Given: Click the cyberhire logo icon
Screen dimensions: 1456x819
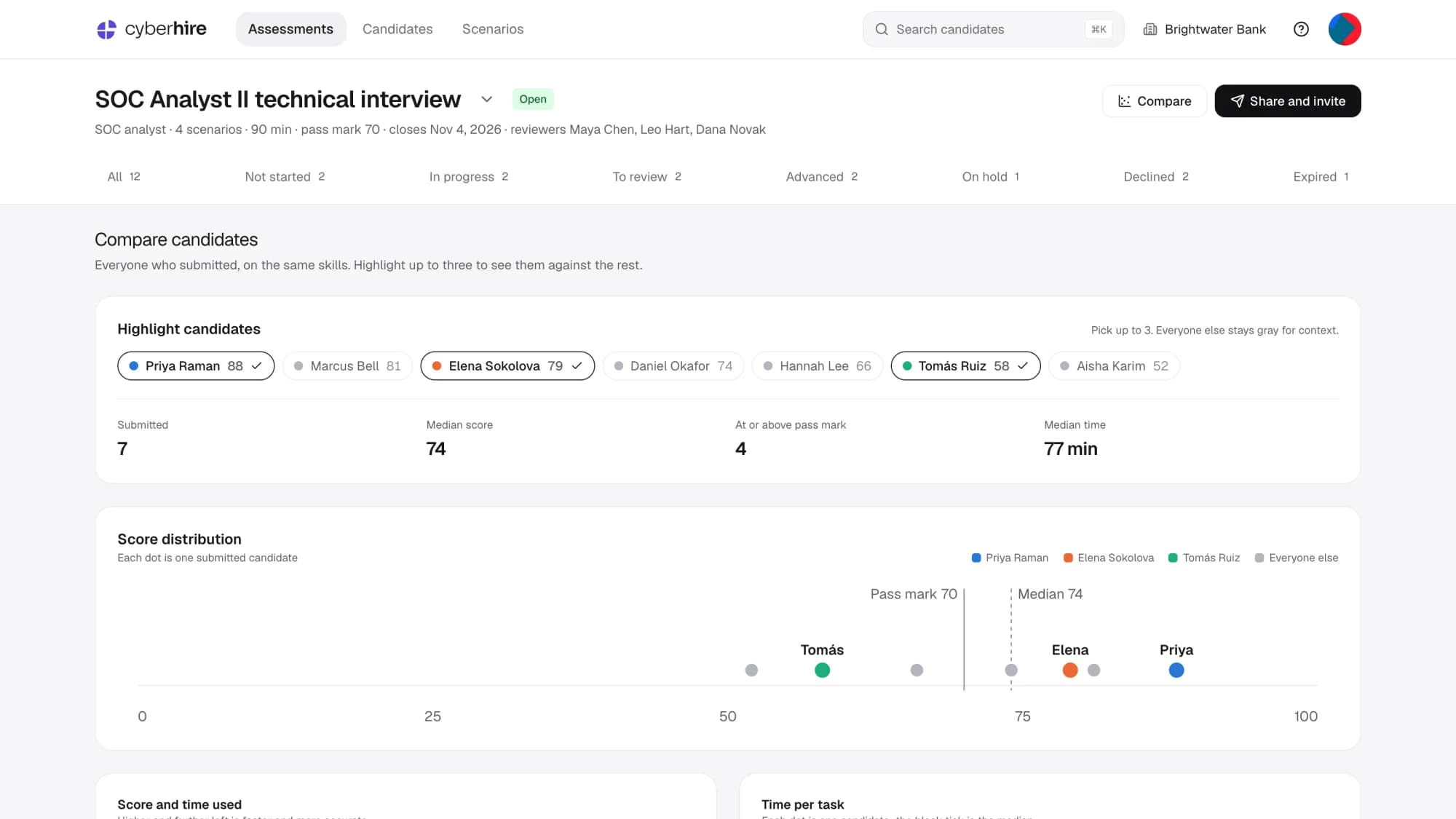Looking at the screenshot, I should 106,29.
